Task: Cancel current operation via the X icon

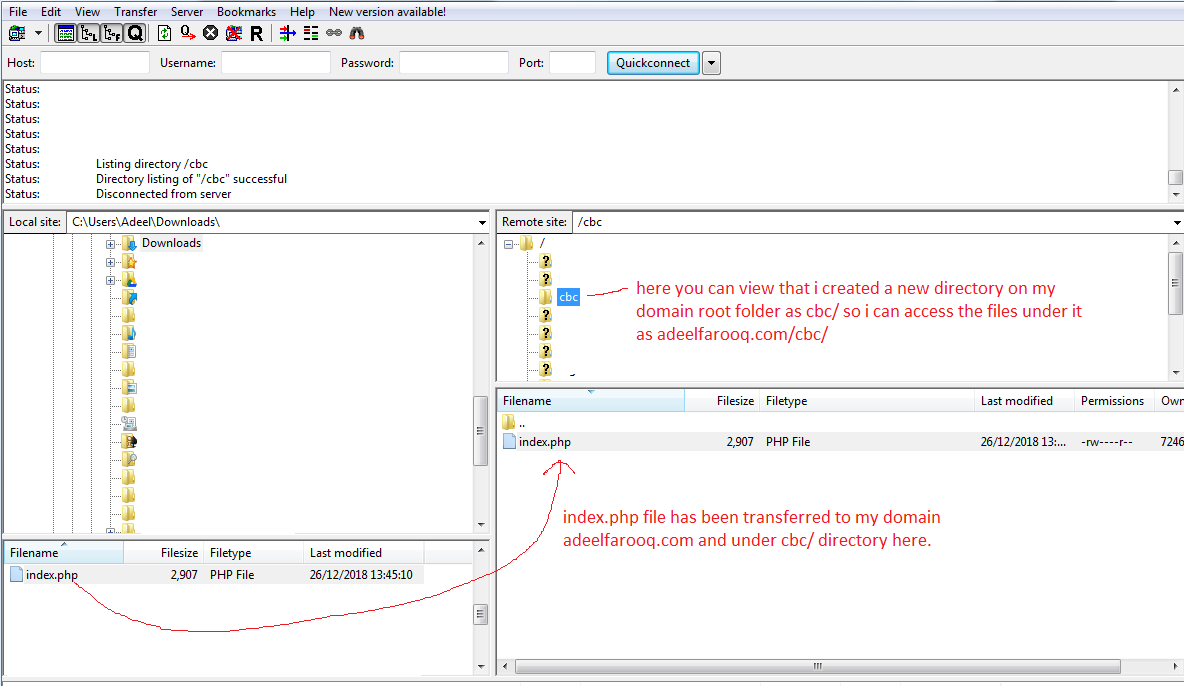Action: (210, 33)
